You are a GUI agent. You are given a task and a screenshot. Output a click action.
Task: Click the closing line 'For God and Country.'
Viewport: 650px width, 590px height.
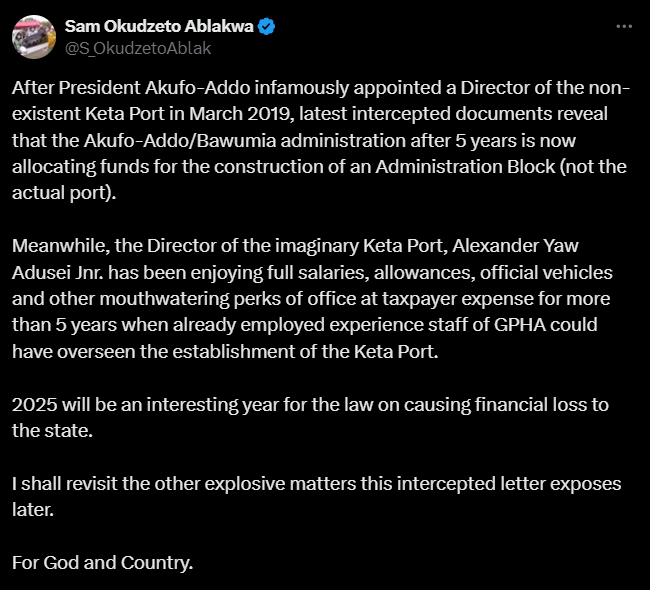coord(103,562)
